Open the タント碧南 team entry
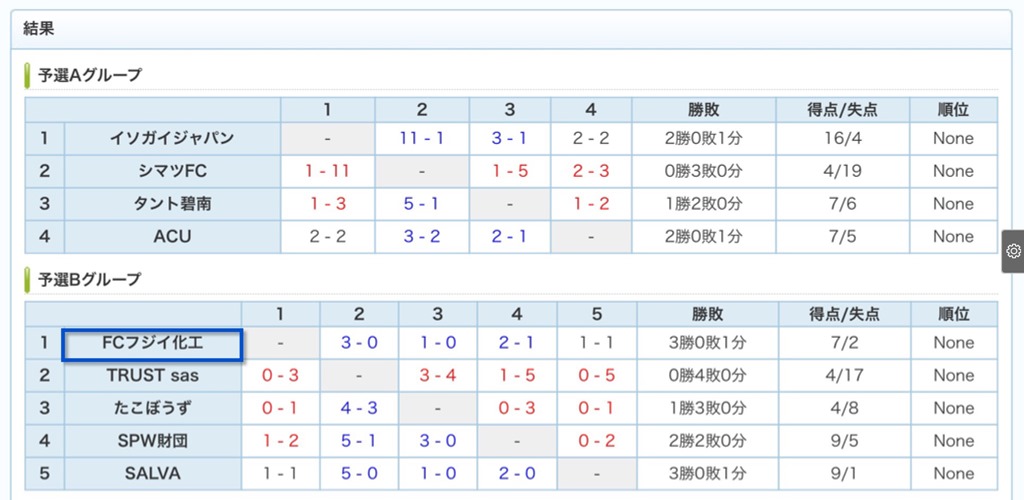 click(172, 204)
